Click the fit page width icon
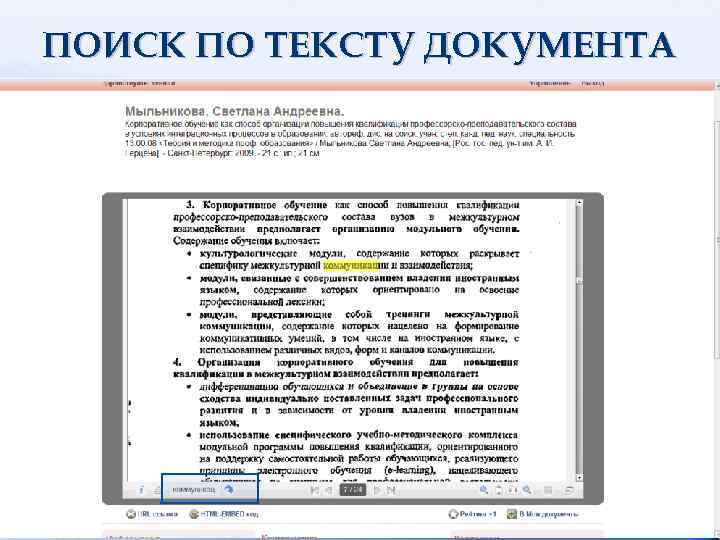Viewport: 720px width, 540px height. 513,490
